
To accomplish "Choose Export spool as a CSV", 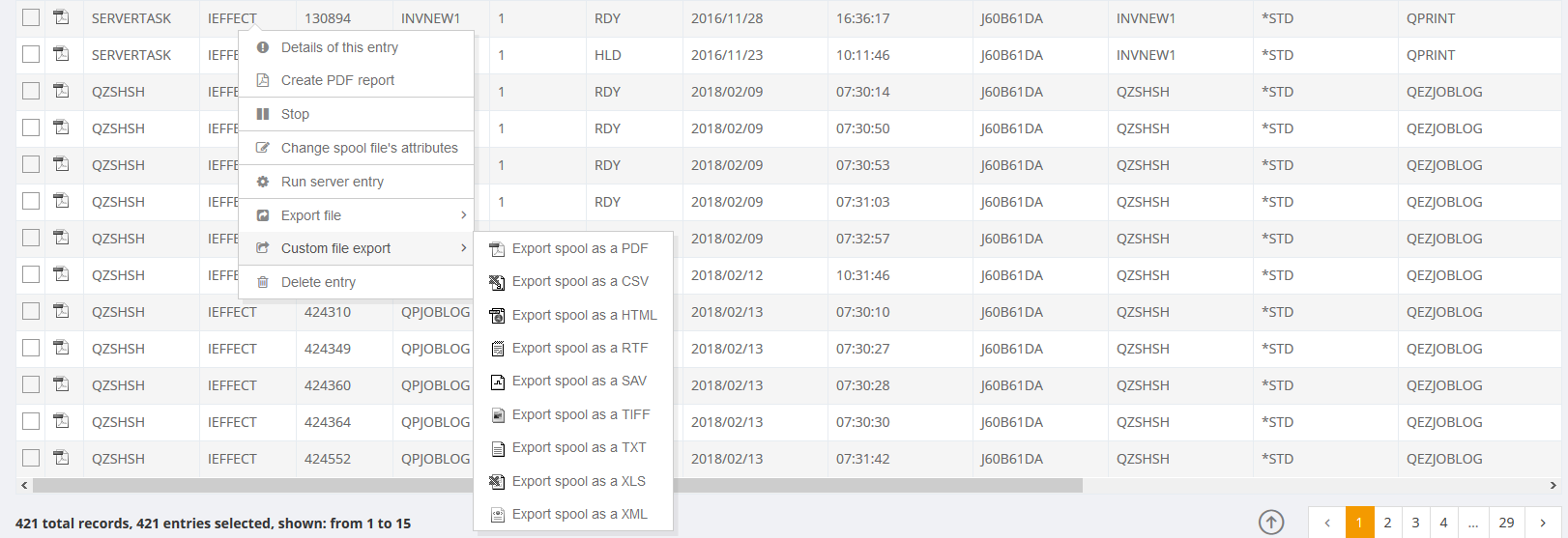I will point(580,281).
